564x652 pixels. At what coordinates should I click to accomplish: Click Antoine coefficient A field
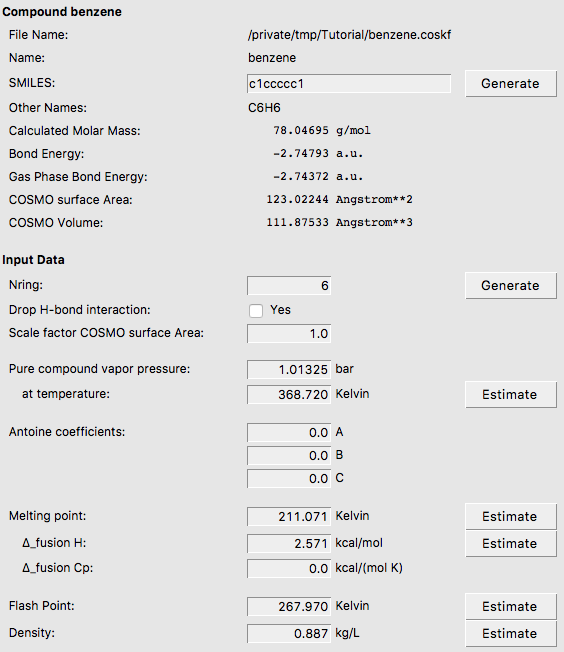point(289,432)
